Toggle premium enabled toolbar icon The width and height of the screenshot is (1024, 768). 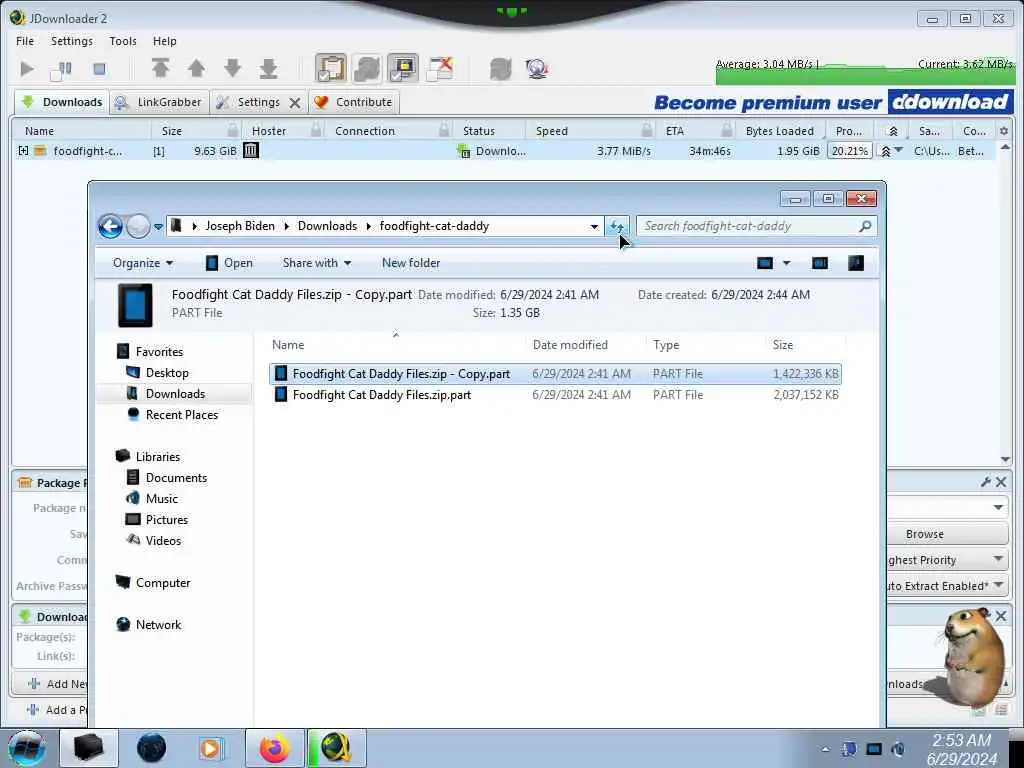click(x=403, y=68)
